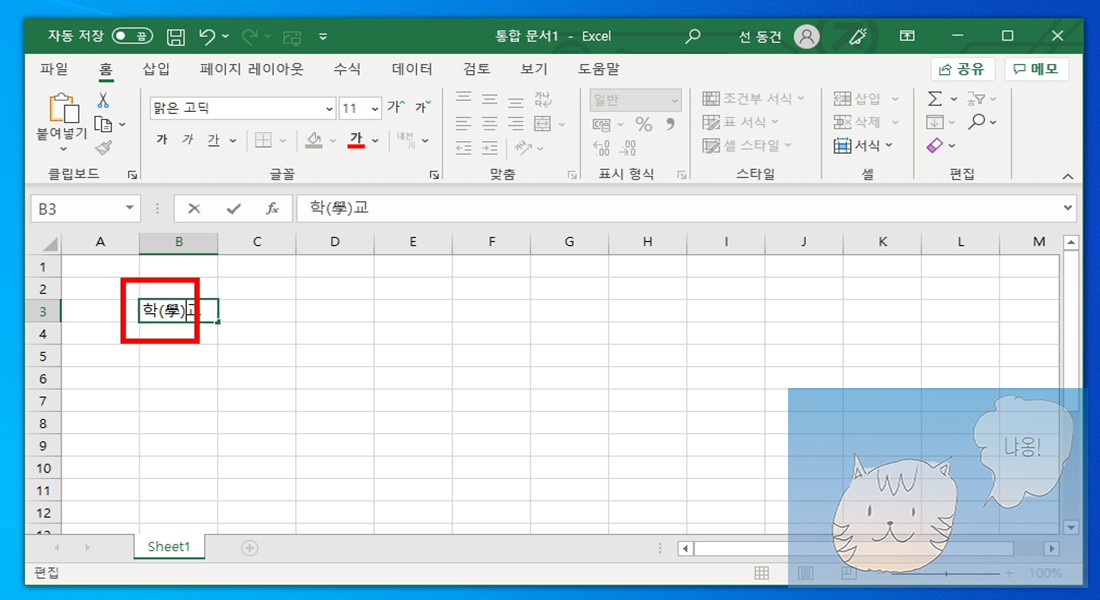This screenshot has height=600, width=1100.
Task: Open the Name Box dropdown arrow
Action: (130, 208)
